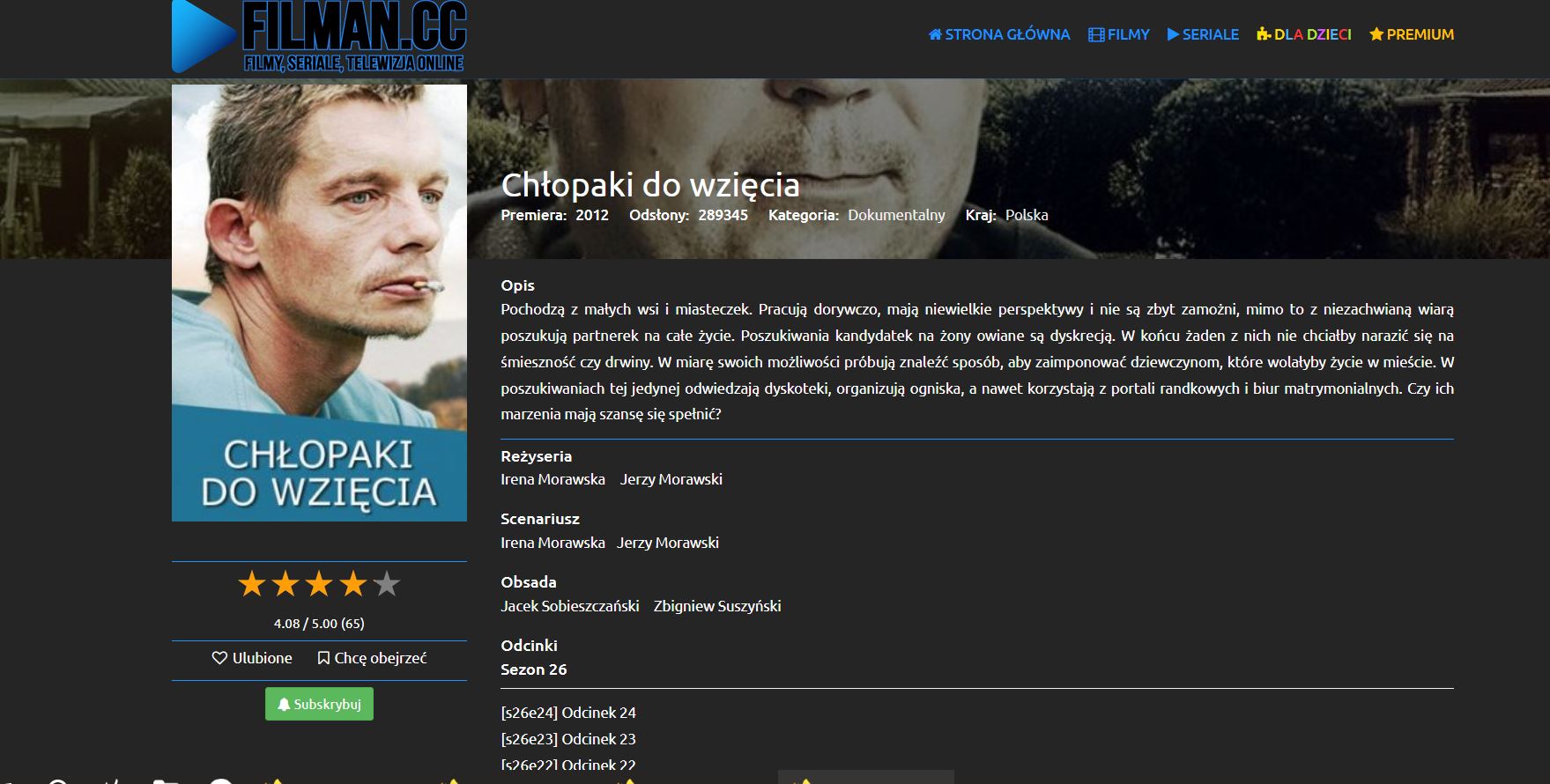Give a five-star rating with the grey star
Viewport: 1550px width, 784px height.
pyautogui.click(x=386, y=583)
